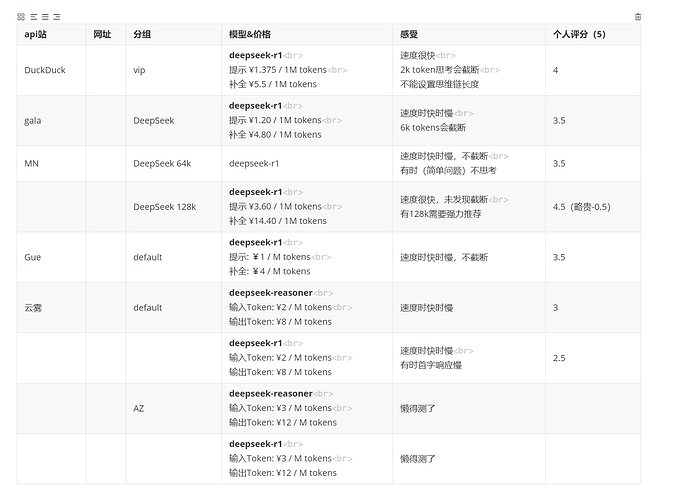Select the '网址' column header

(102, 34)
